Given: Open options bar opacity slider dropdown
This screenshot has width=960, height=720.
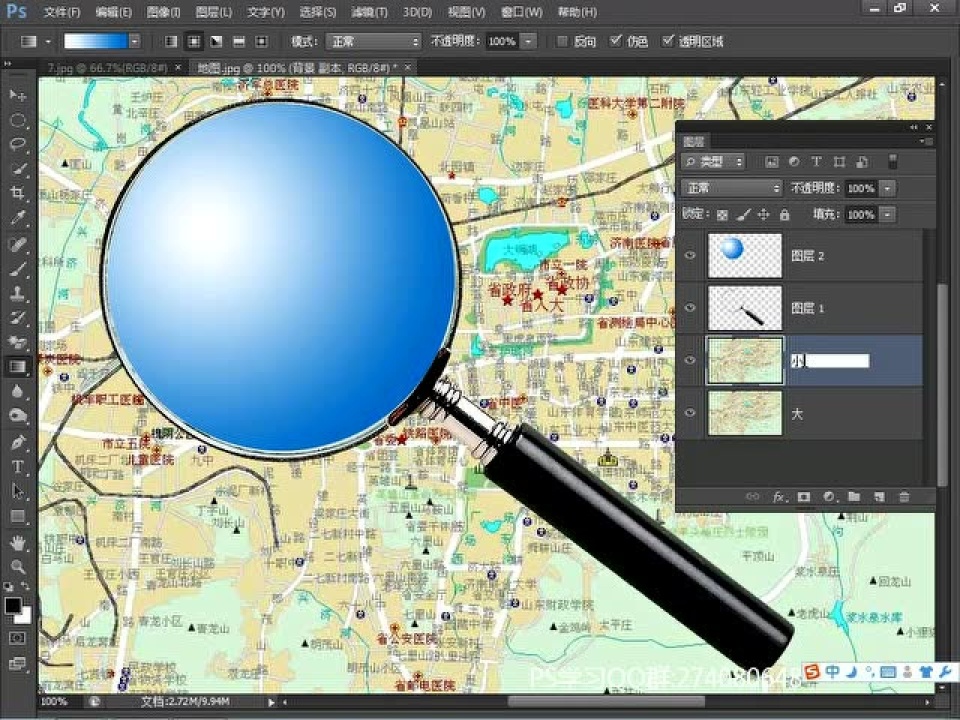Looking at the screenshot, I should pos(528,42).
